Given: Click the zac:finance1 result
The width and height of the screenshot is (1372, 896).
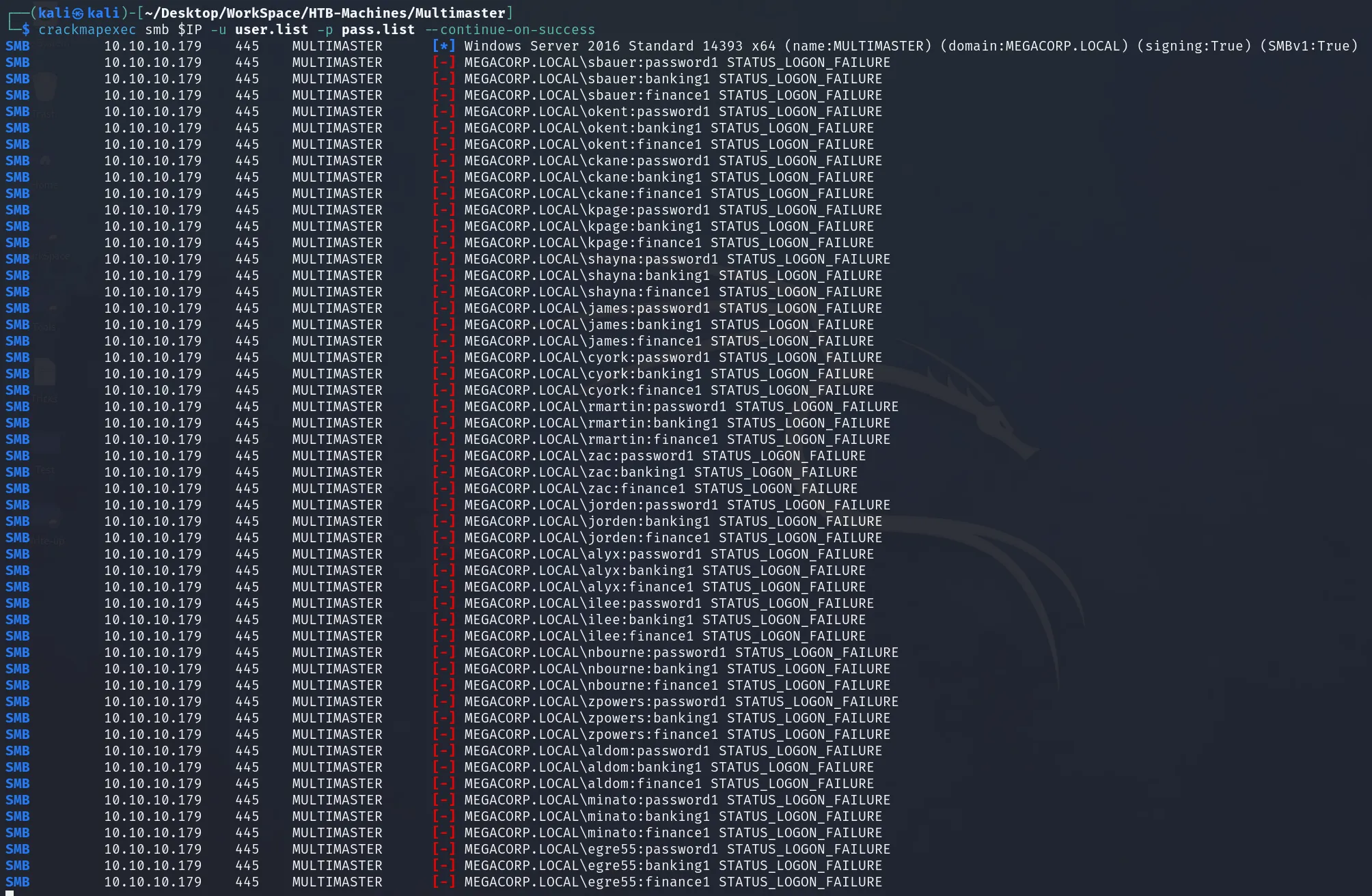Looking at the screenshot, I should [661, 488].
